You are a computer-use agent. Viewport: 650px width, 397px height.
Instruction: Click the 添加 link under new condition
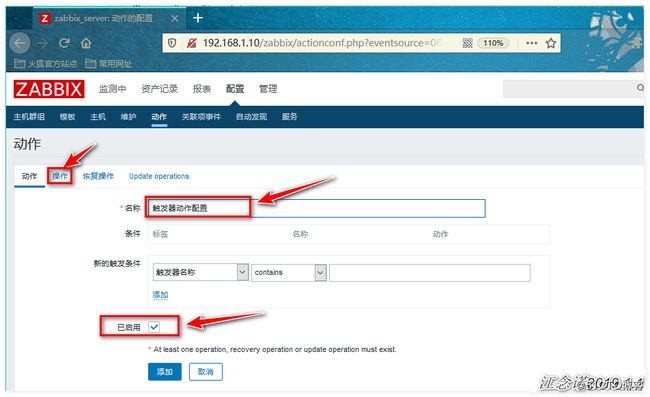tap(160, 295)
